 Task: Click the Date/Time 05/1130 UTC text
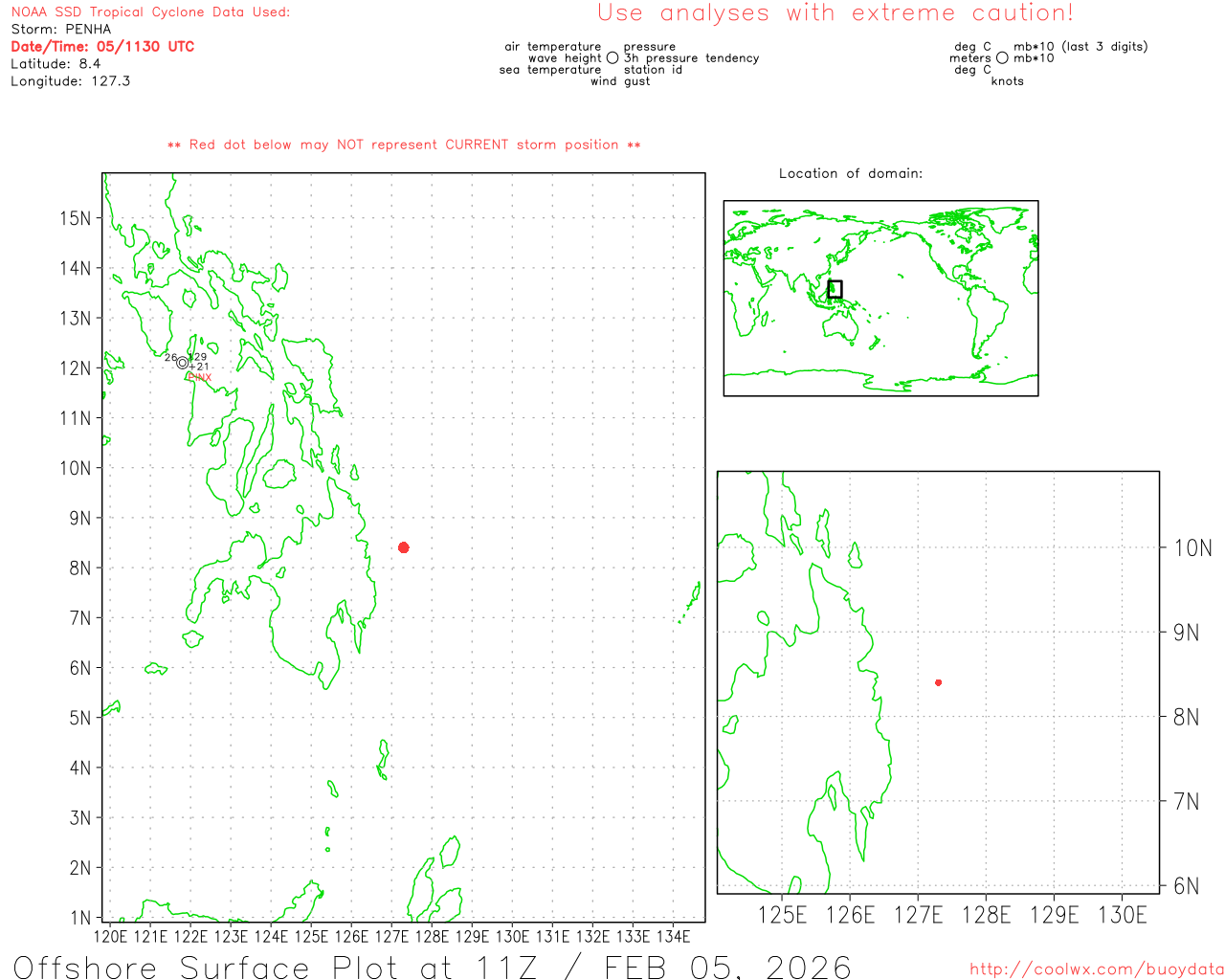click(x=102, y=46)
